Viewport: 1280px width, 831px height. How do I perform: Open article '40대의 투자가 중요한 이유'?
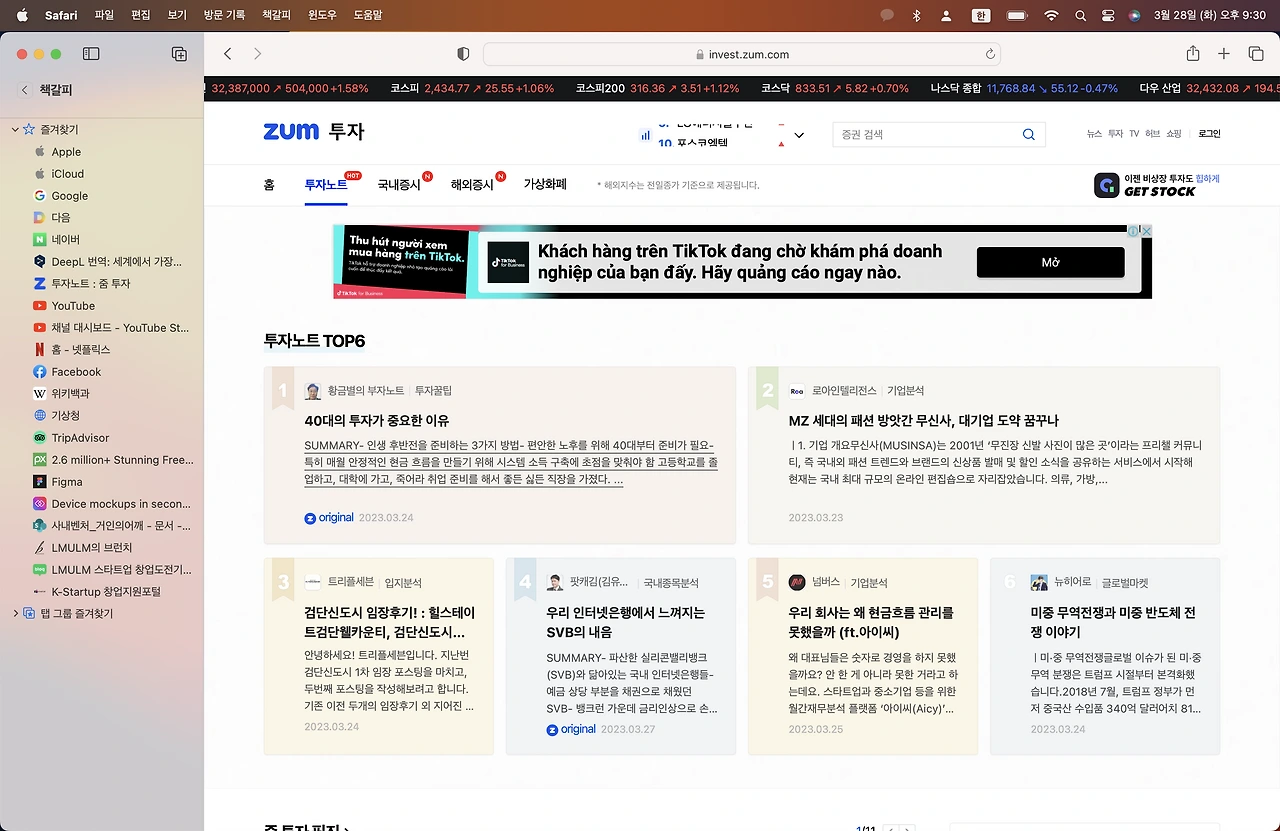tap(377, 421)
